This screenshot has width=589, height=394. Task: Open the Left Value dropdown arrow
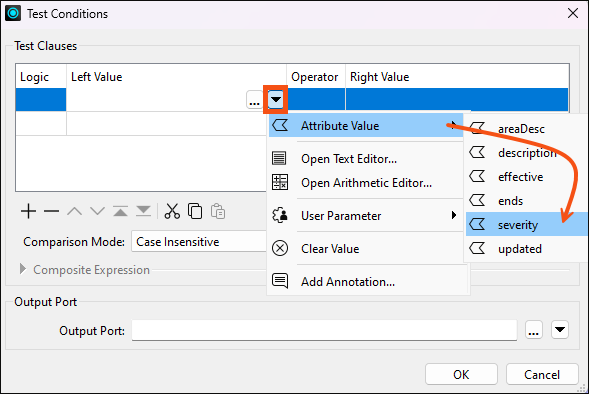click(x=276, y=100)
